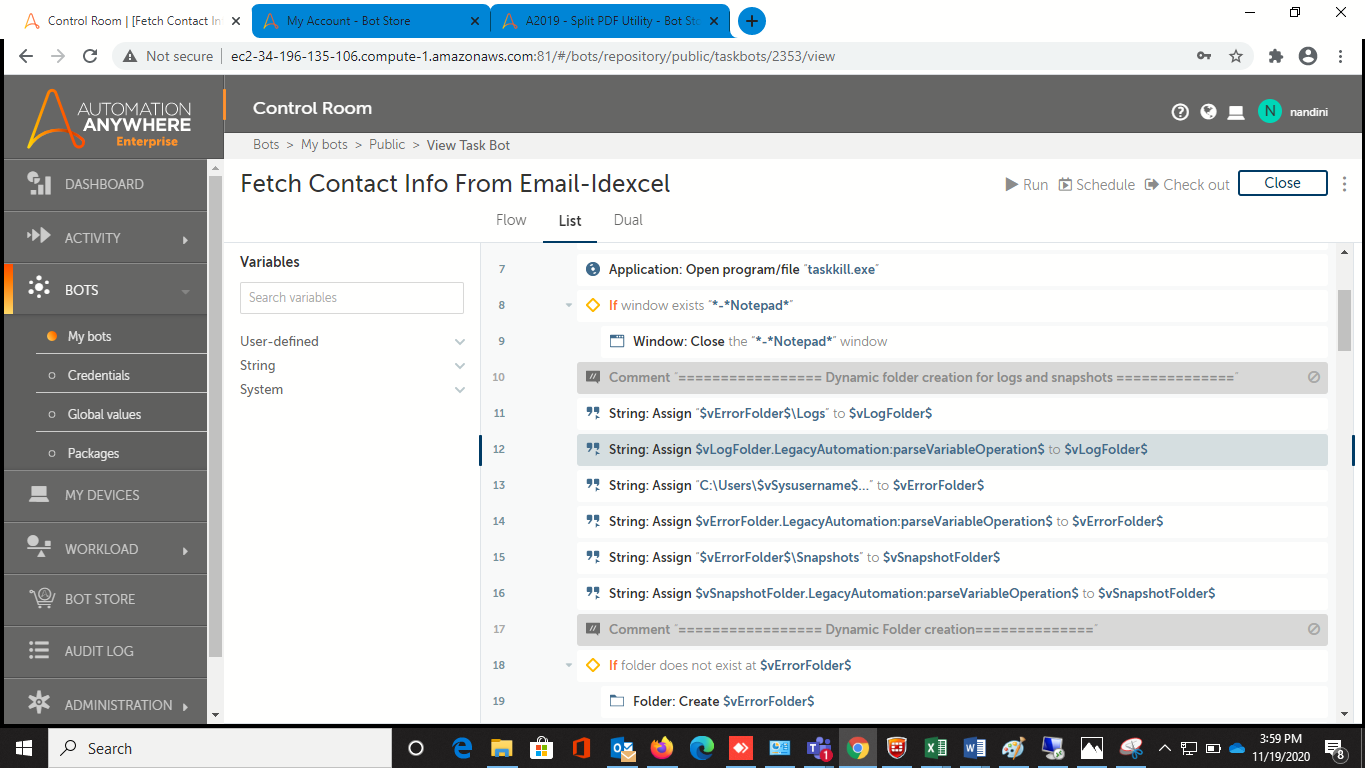The width and height of the screenshot is (1365, 768).
Task: Click the Check out button
Action: 1187,184
